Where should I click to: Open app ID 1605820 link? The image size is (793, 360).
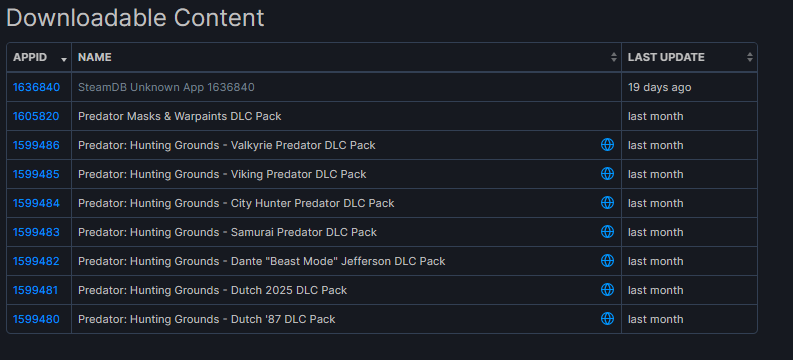click(36, 116)
